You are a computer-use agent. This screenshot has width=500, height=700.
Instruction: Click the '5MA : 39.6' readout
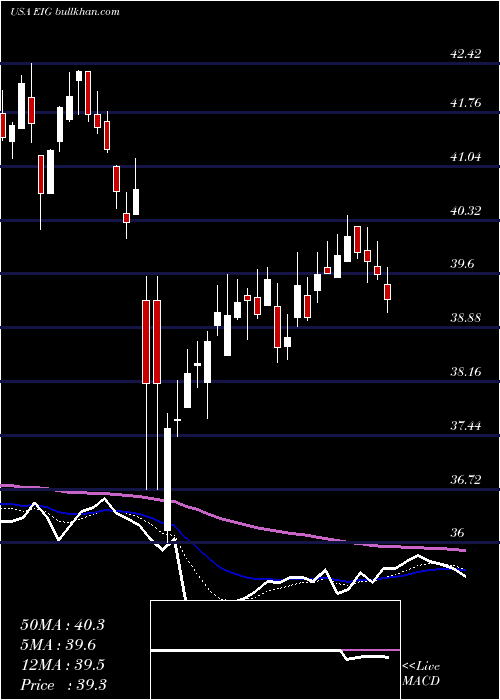click(x=58, y=645)
